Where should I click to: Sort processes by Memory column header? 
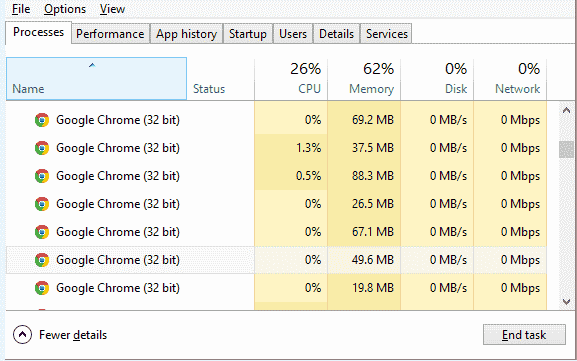[364, 79]
